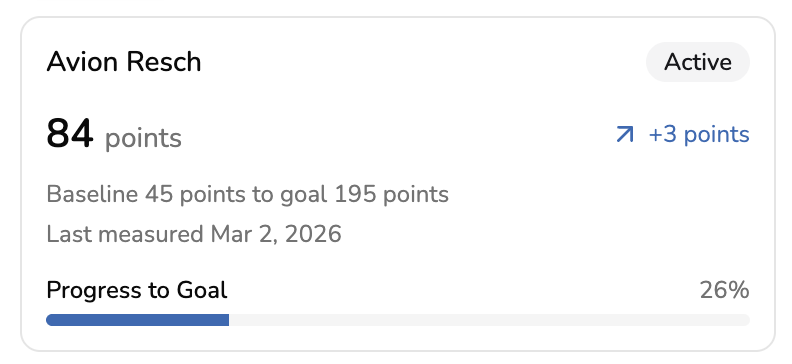Click the right end of blue progress fill
The image size is (792, 364).
click(x=226, y=320)
